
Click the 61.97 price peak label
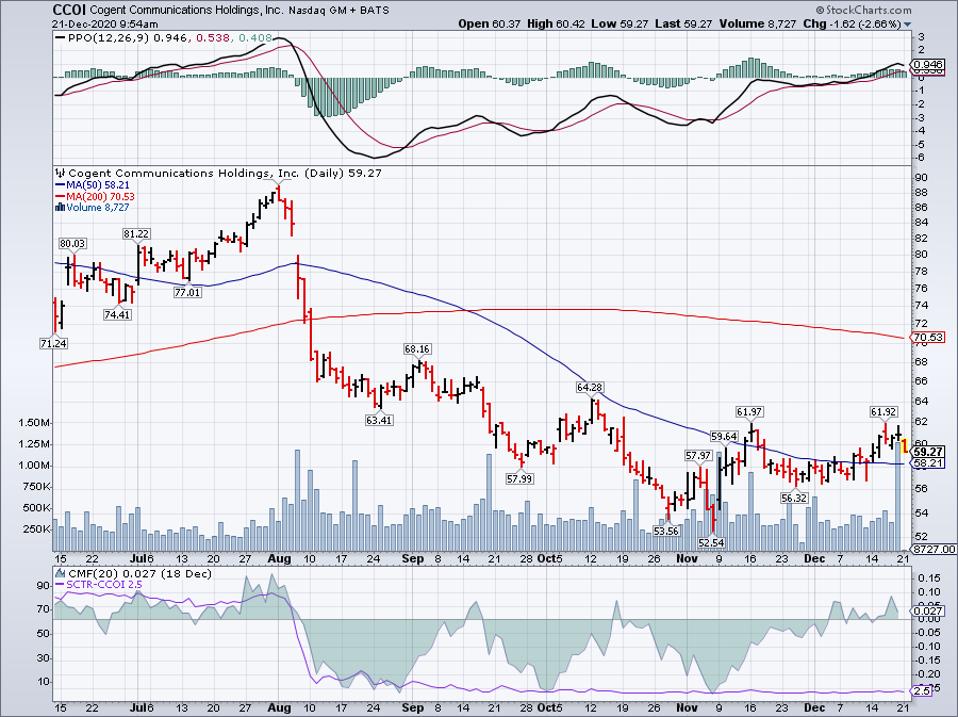tap(750, 412)
